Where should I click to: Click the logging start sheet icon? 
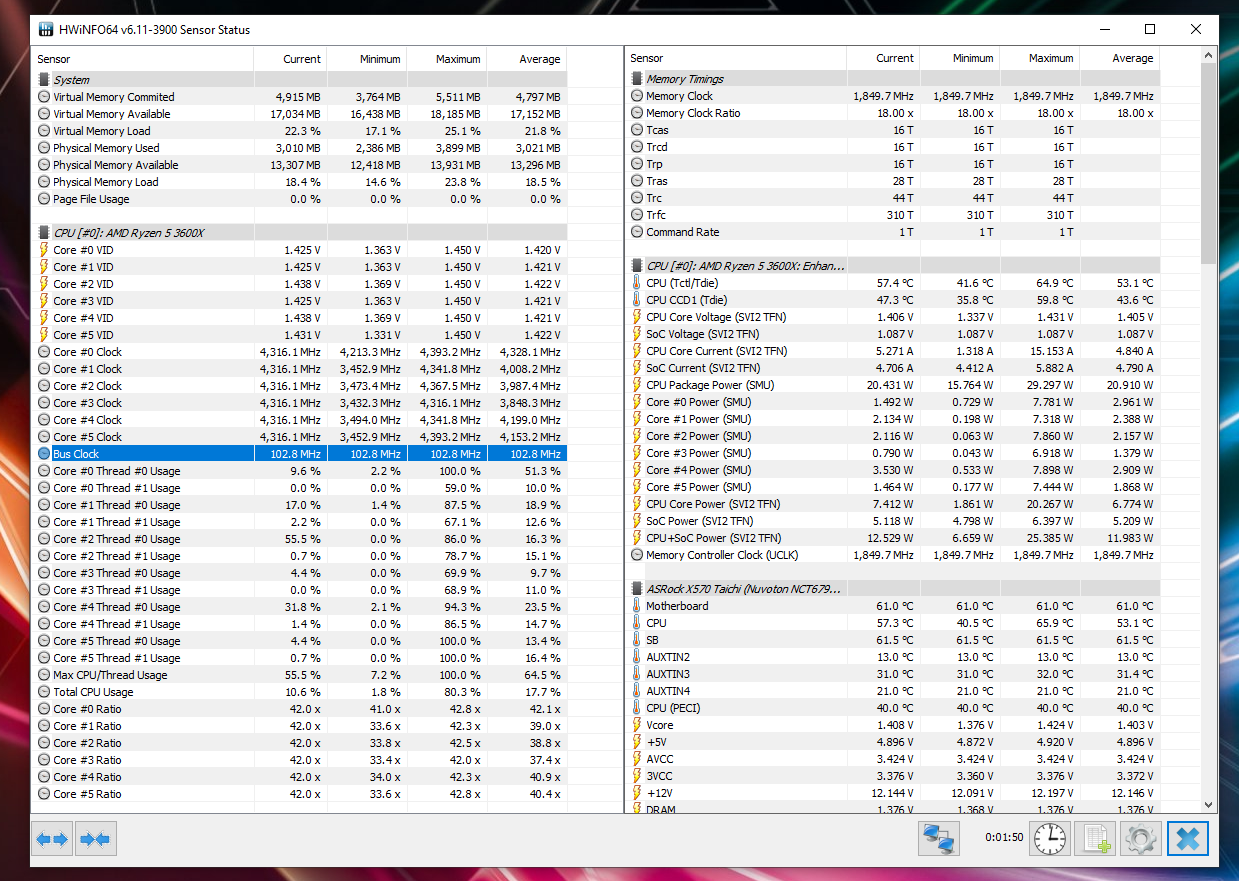click(1095, 838)
